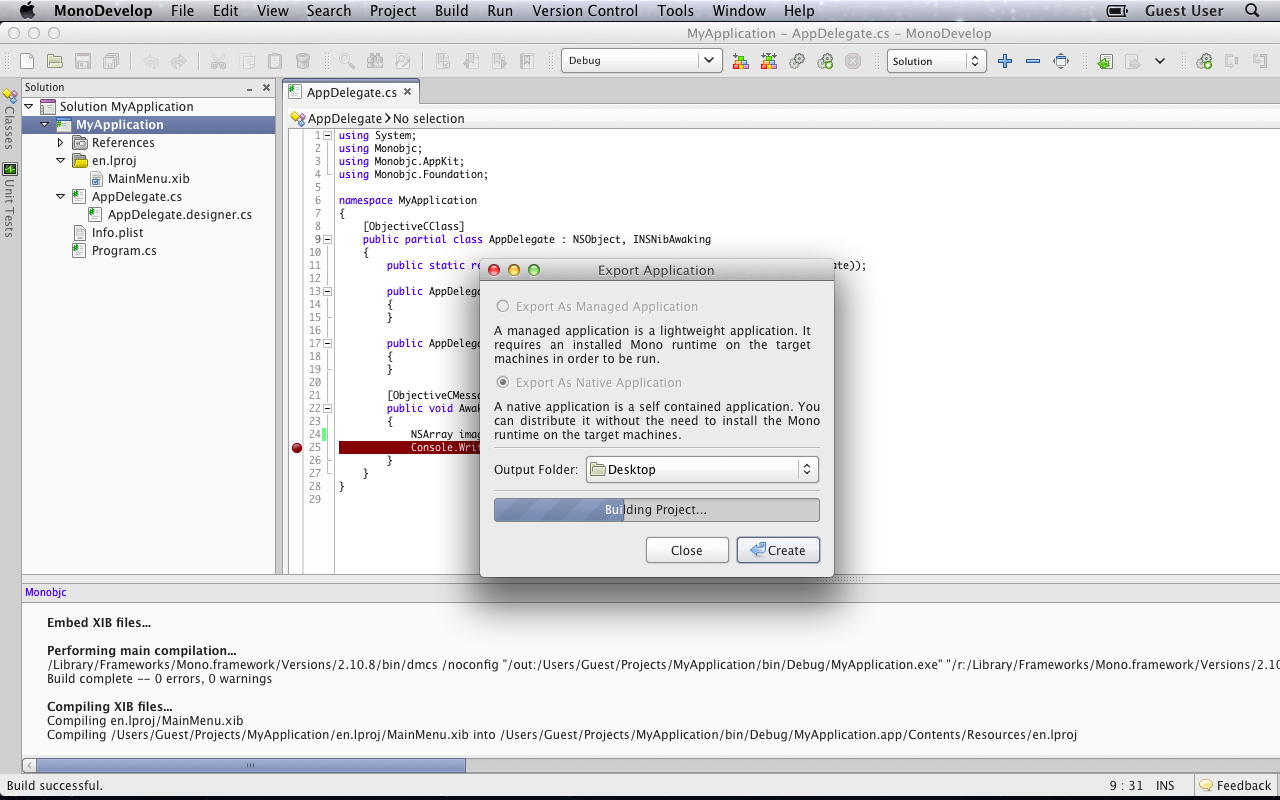Click the horizontal scrollbar in output pane
Screen dimensions: 1280x800
(x=250, y=766)
